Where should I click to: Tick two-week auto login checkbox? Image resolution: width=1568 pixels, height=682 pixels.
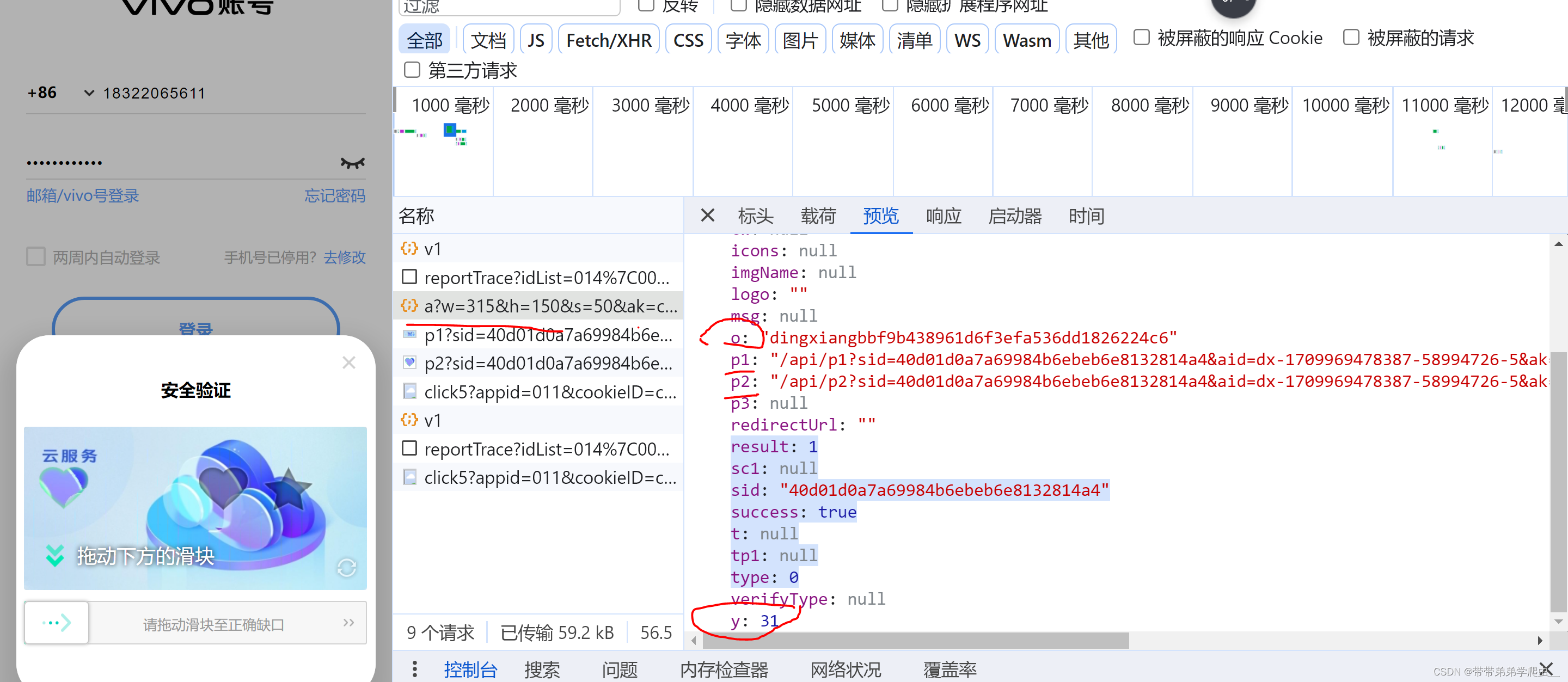coord(36,257)
